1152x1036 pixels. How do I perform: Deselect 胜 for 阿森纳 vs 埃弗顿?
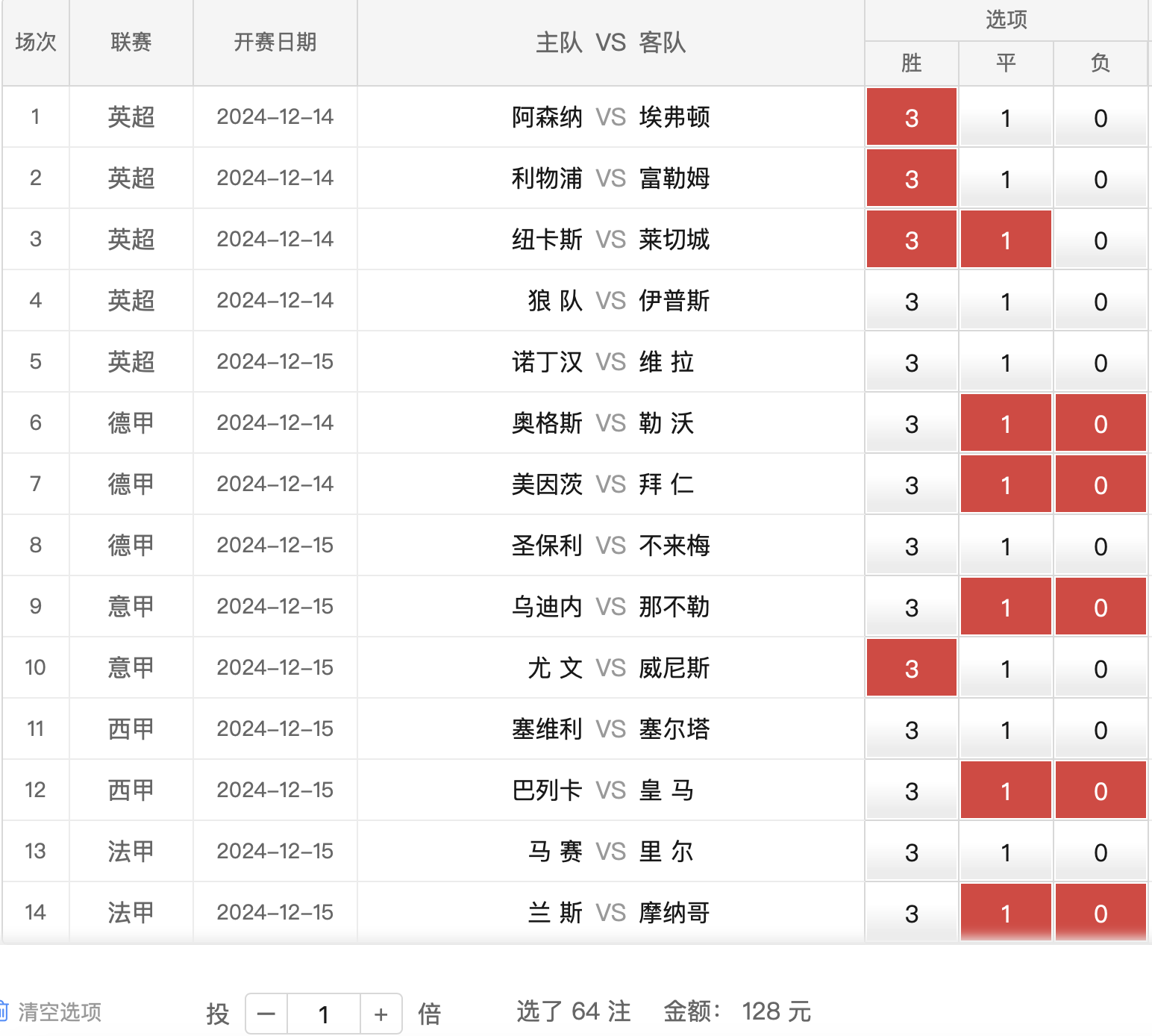coord(911,117)
